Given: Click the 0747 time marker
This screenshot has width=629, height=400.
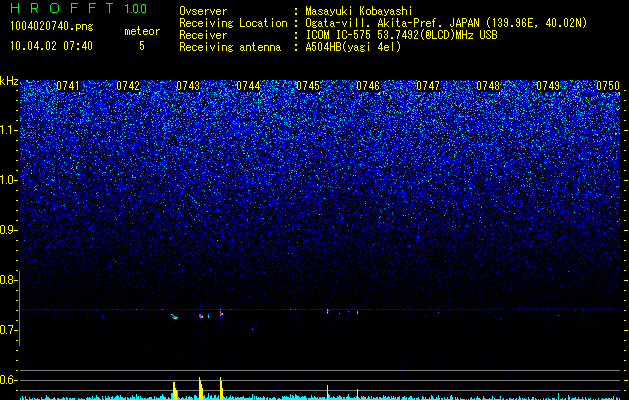Looking at the screenshot, I should (428, 86).
